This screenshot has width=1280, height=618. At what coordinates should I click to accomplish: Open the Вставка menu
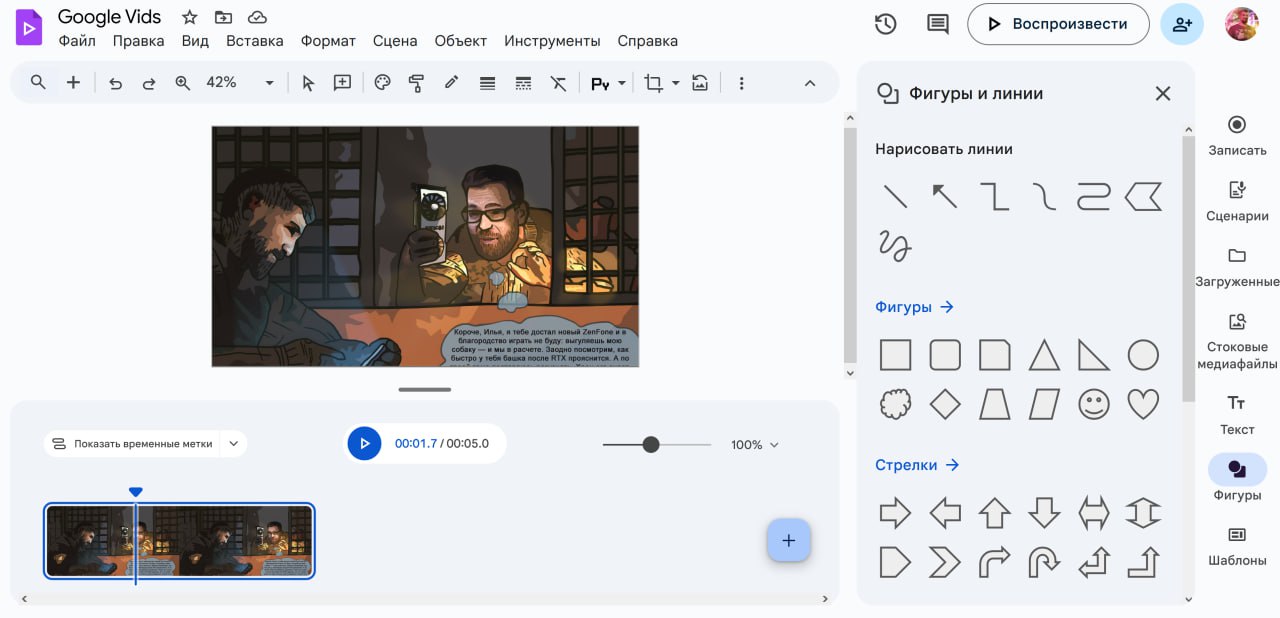pos(255,41)
